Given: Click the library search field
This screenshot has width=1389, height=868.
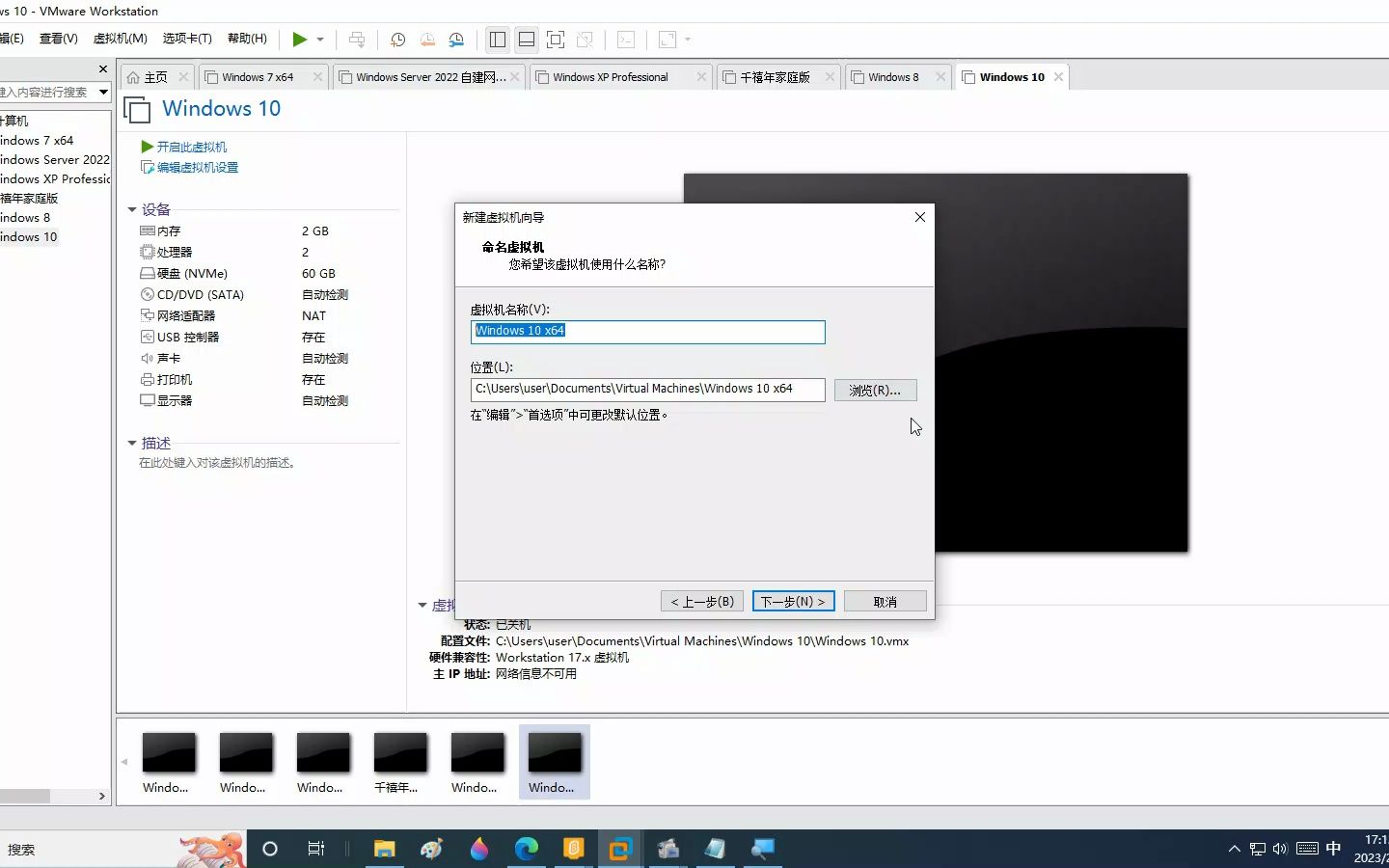Looking at the screenshot, I should tap(46, 92).
